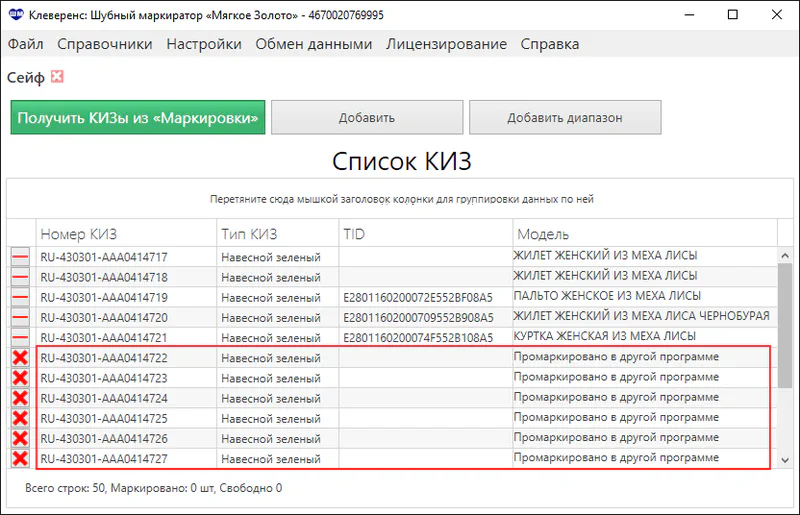Click red dash icon for row RU-430301-AAA0414719

pyautogui.click(x=20, y=297)
